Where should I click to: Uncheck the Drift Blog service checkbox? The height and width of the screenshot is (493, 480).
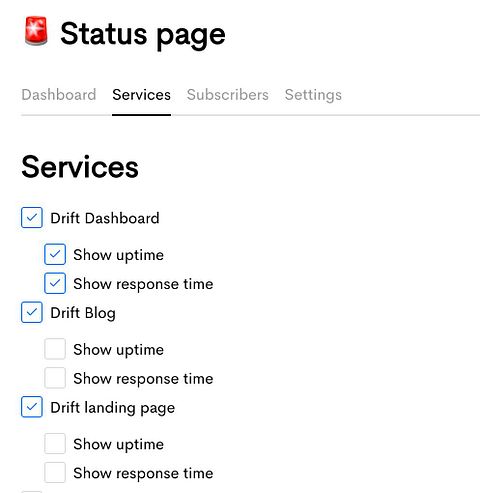tap(32, 312)
